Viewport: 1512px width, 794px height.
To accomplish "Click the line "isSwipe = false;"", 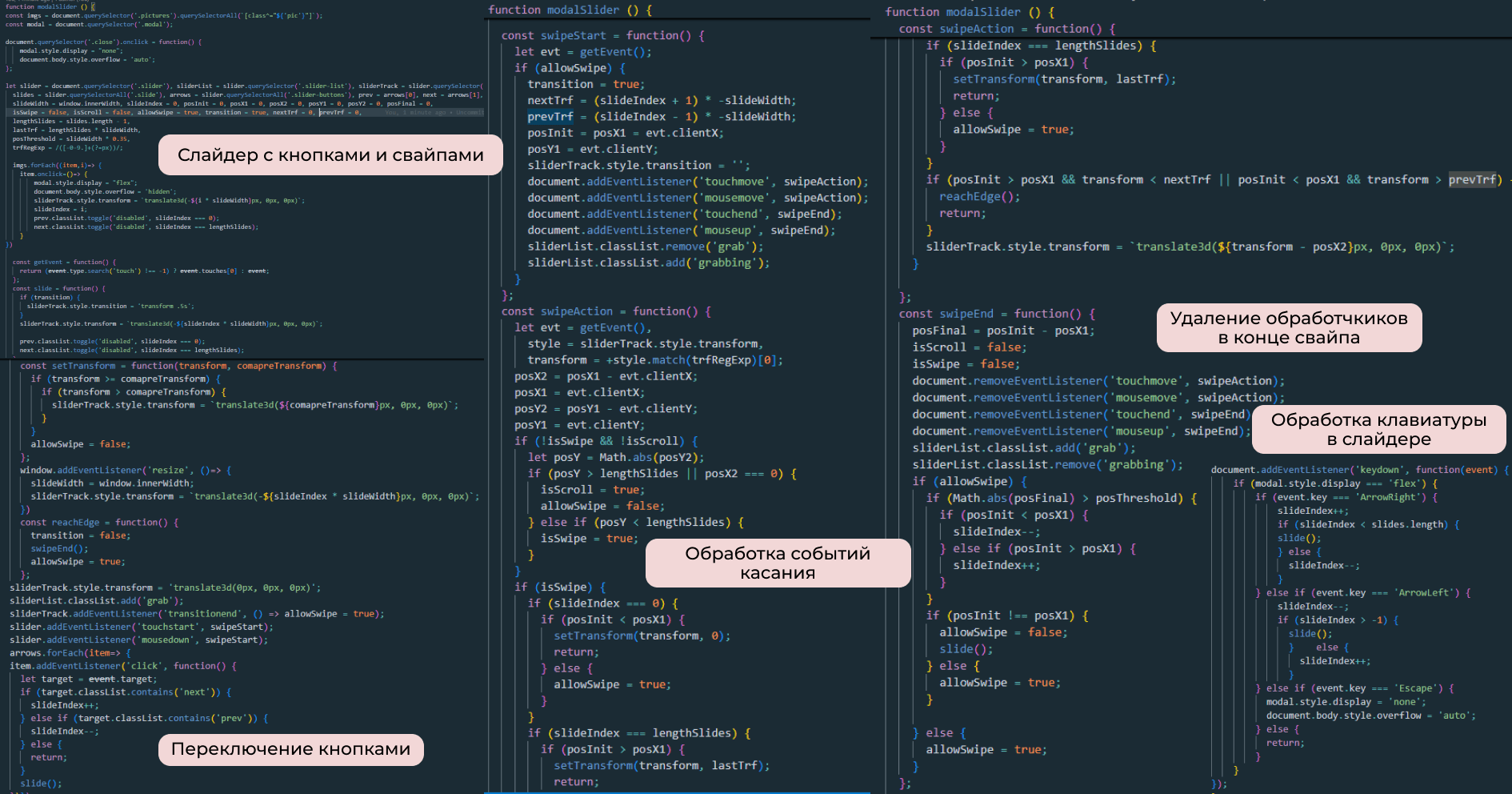I will click(x=966, y=364).
